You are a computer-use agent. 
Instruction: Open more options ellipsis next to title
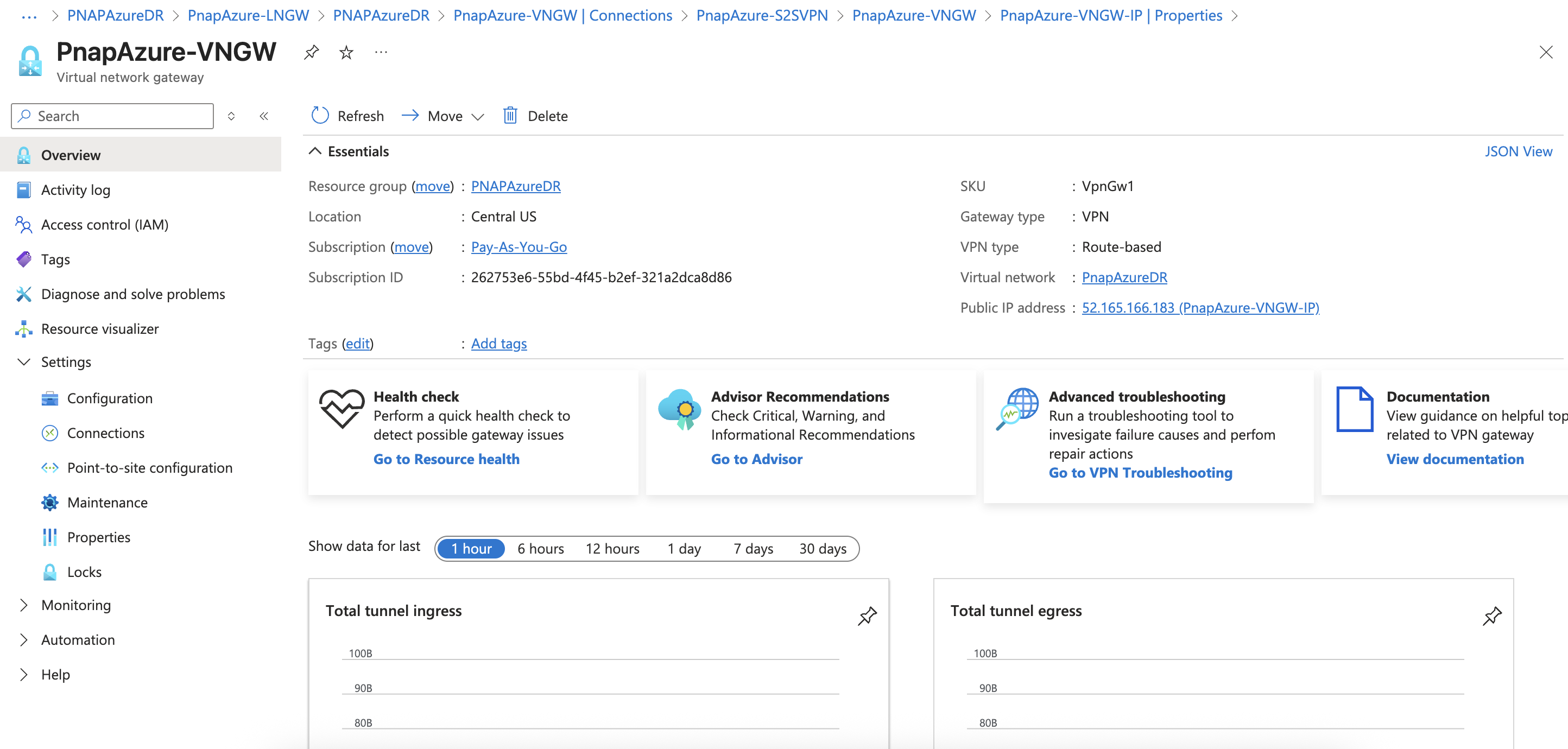pyautogui.click(x=381, y=52)
